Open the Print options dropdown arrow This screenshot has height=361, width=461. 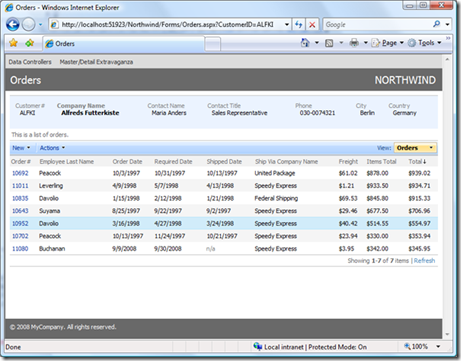tap(365, 43)
